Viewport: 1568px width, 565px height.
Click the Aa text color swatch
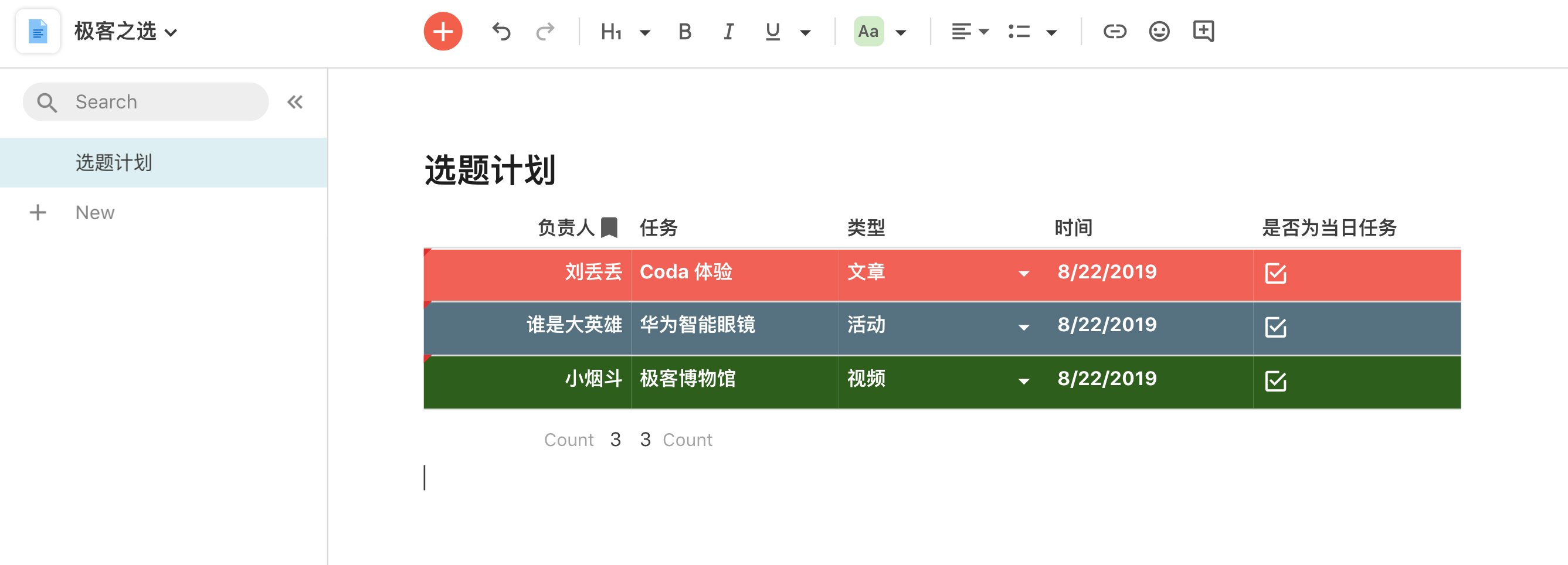tap(868, 31)
